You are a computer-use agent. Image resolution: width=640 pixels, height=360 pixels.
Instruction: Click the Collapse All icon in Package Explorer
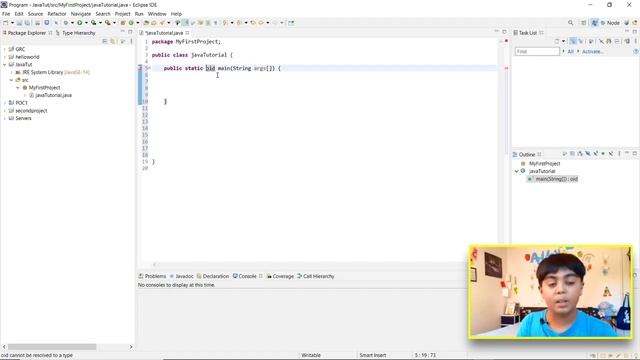(105, 41)
